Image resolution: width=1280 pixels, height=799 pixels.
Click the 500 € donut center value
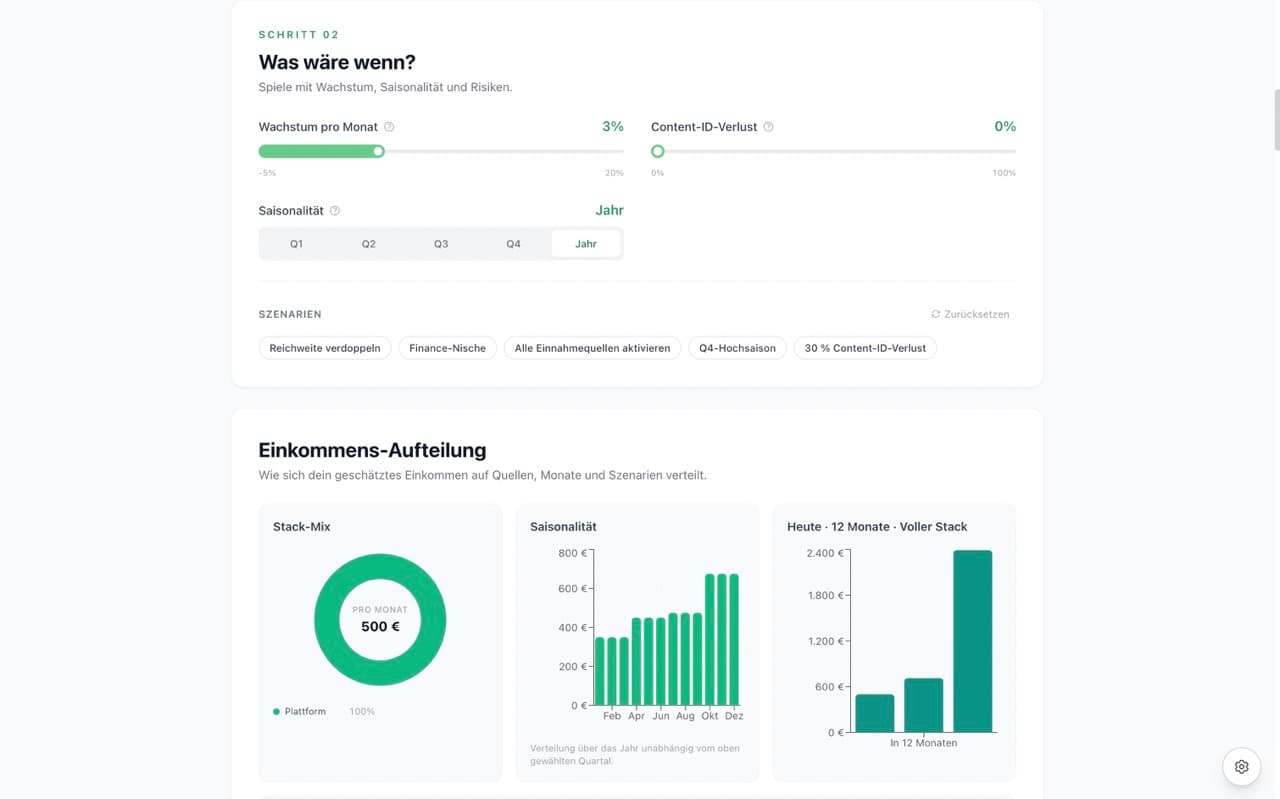[380, 627]
